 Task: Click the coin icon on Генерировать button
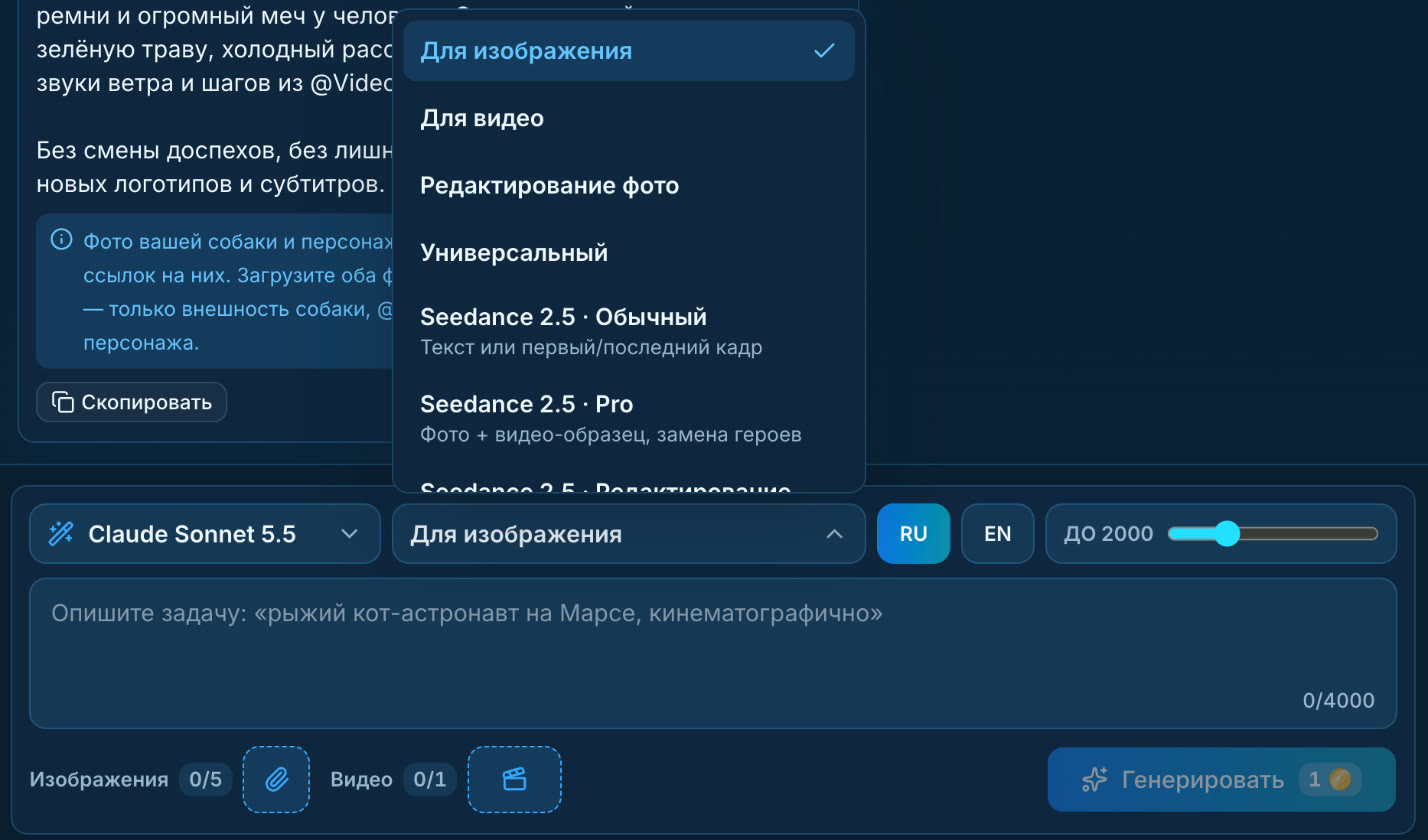coord(1340,779)
